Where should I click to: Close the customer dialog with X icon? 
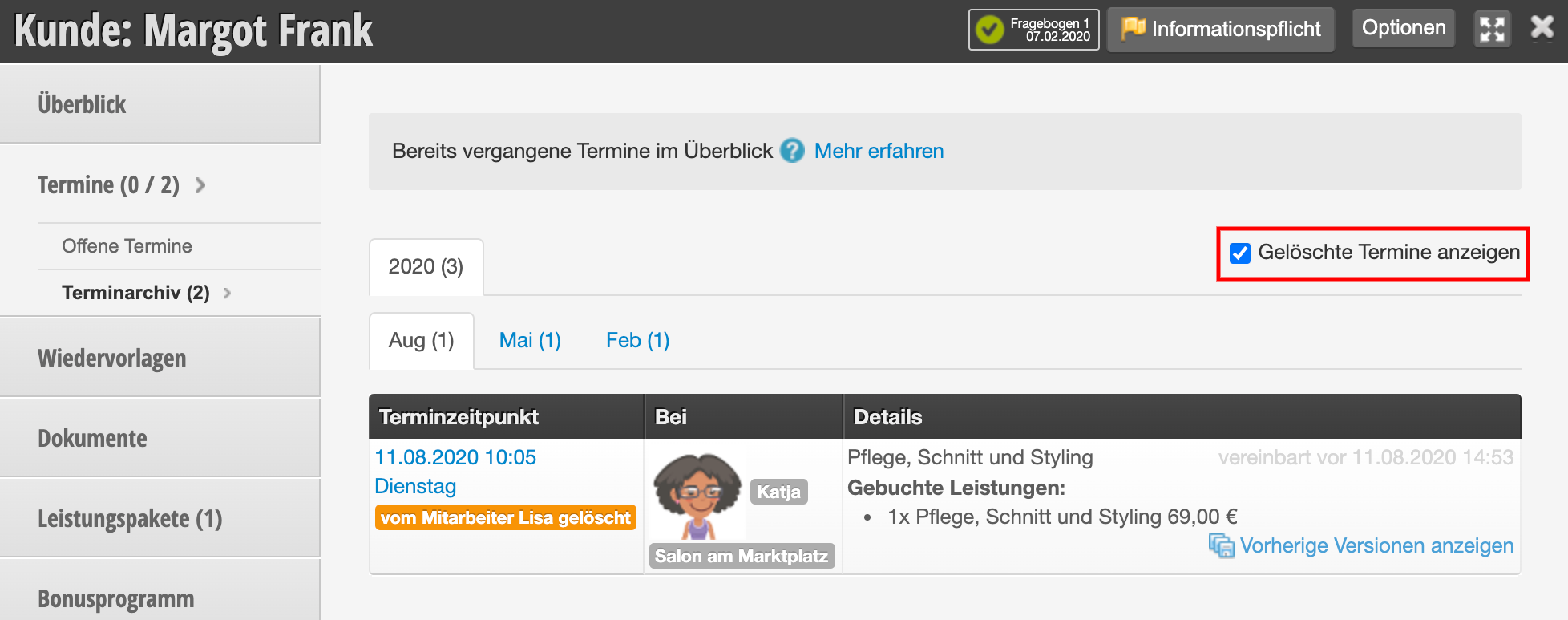click(x=1542, y=27)
